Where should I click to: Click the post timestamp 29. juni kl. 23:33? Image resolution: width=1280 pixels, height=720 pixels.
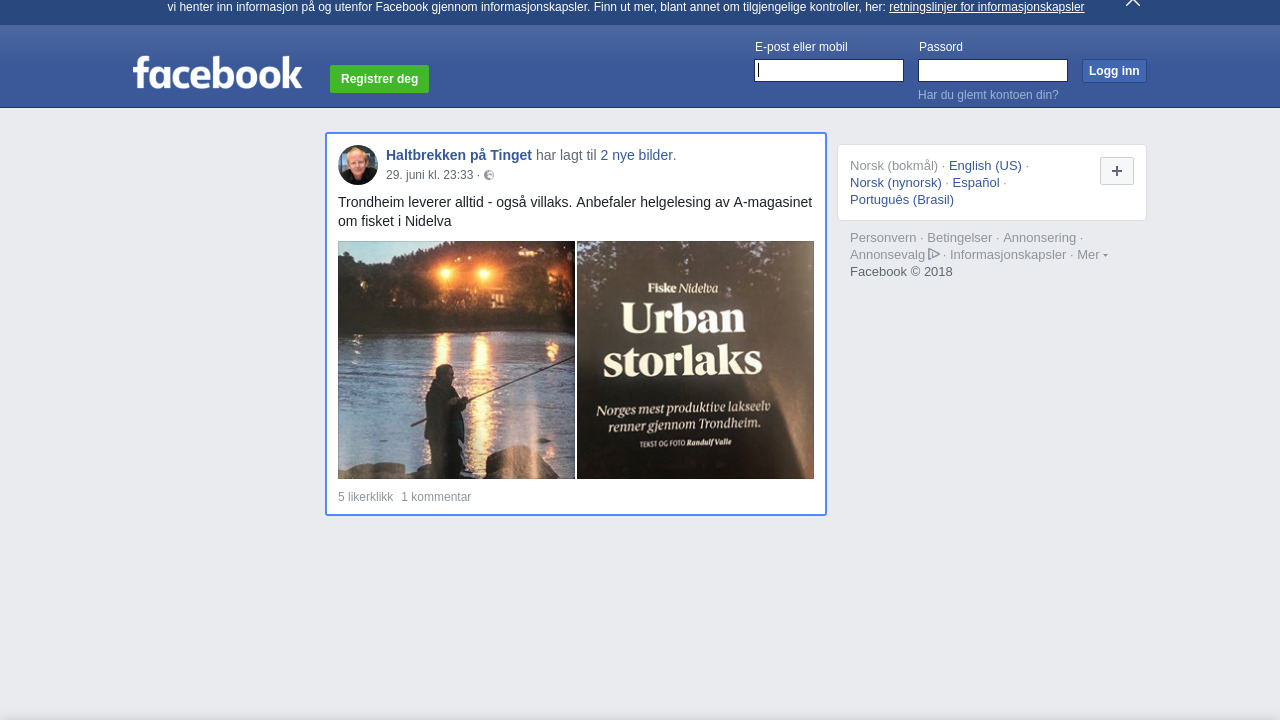(429, 175)
